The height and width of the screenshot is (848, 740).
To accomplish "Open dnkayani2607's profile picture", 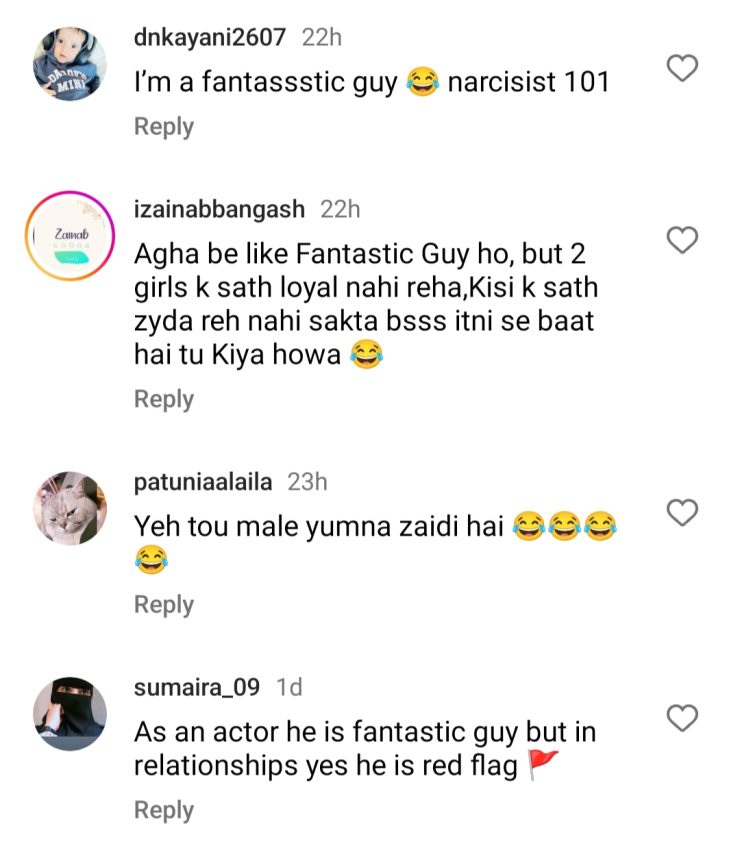I will pos(68,64).
